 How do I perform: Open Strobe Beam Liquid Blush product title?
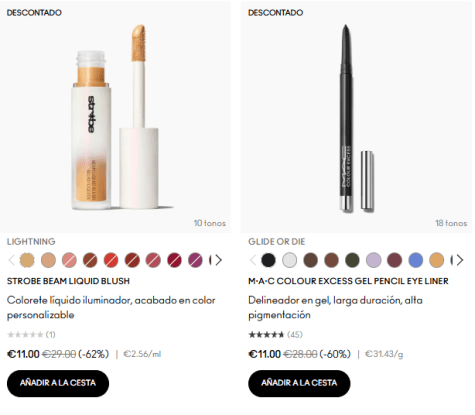point(68,281)
